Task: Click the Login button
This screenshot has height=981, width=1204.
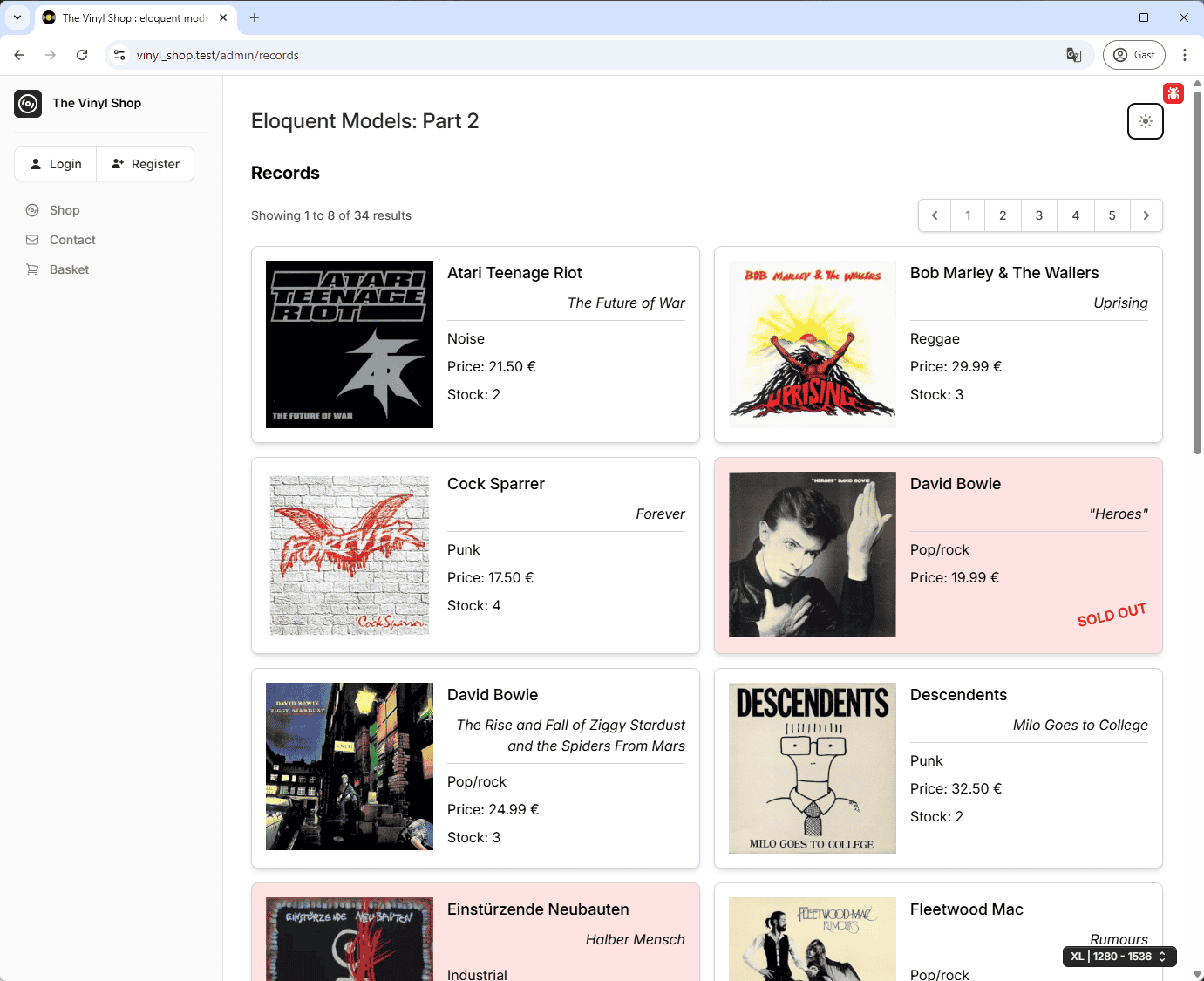Action: click(x=56, y=164)
